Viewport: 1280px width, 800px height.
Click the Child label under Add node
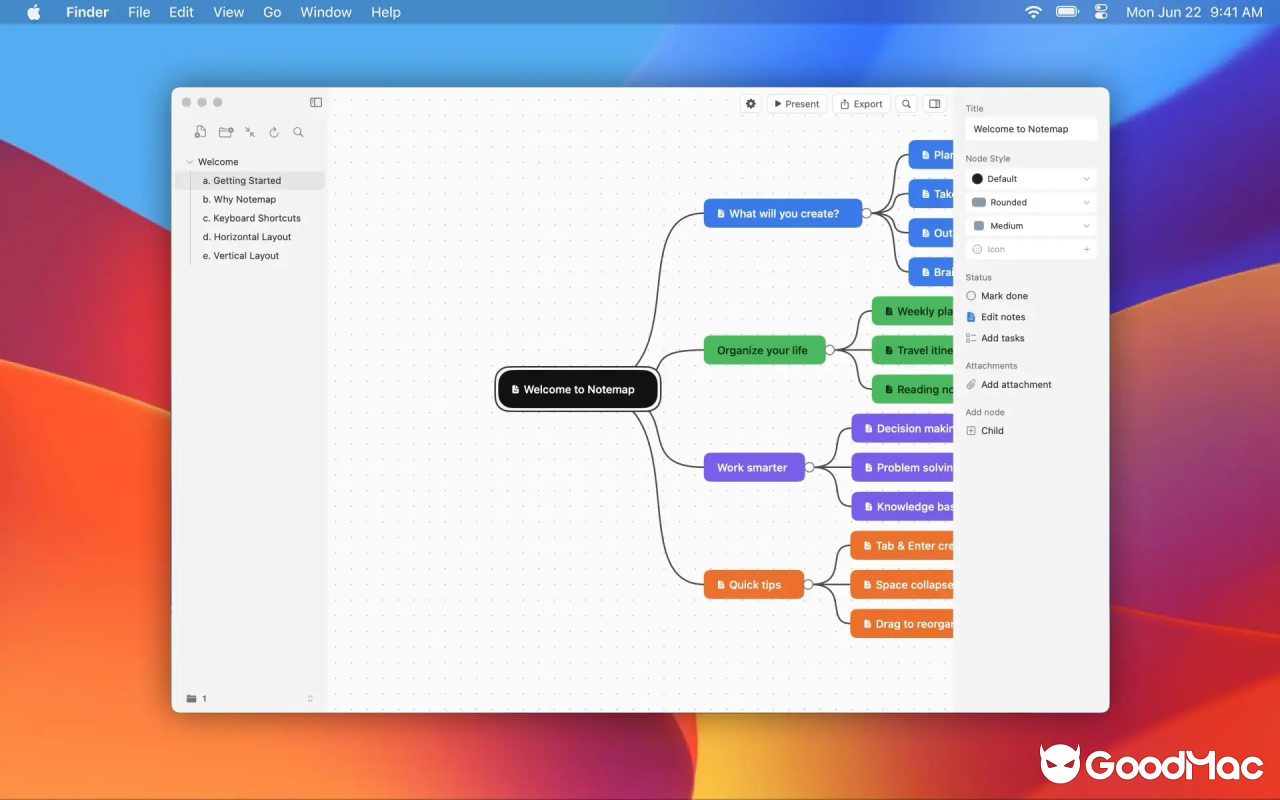click(992, 431)
